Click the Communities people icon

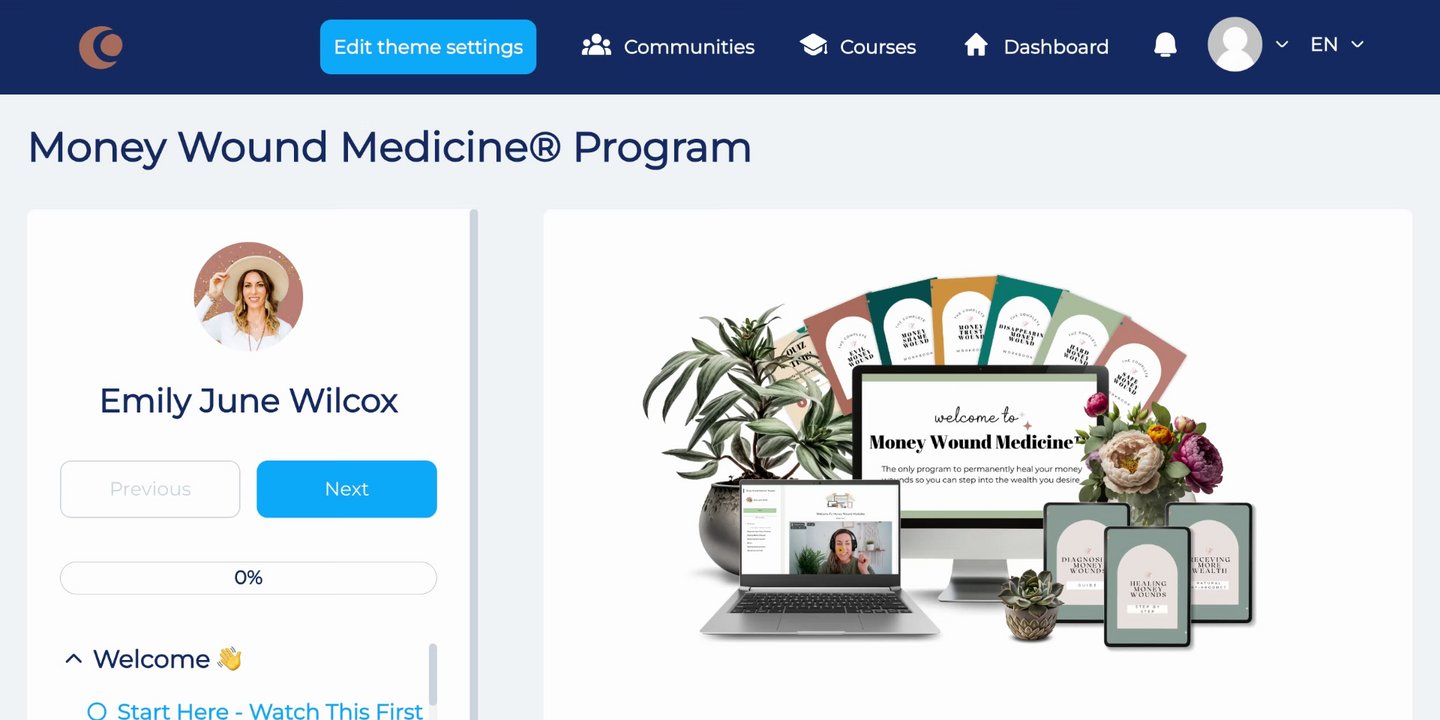pyautogui.click(x=596, y=45)
